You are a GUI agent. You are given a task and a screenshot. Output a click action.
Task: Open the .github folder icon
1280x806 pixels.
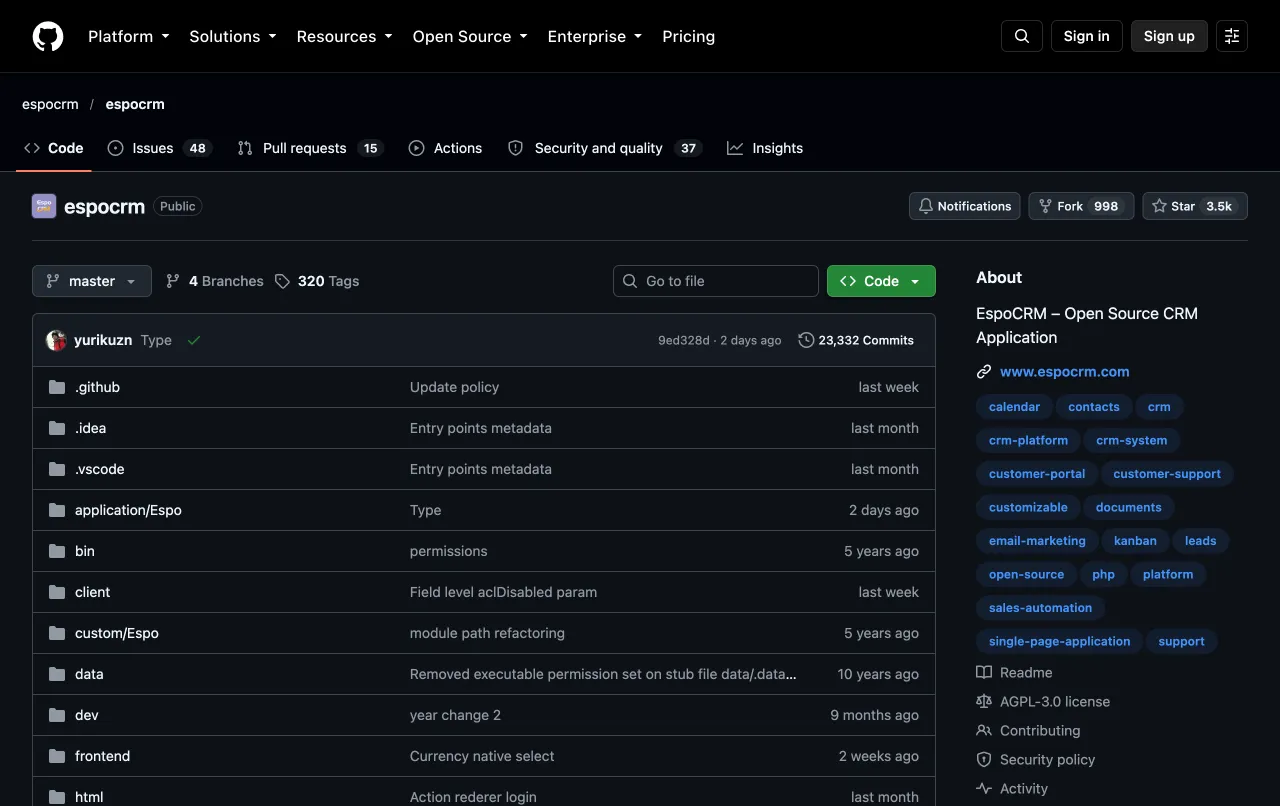point(57,387)
